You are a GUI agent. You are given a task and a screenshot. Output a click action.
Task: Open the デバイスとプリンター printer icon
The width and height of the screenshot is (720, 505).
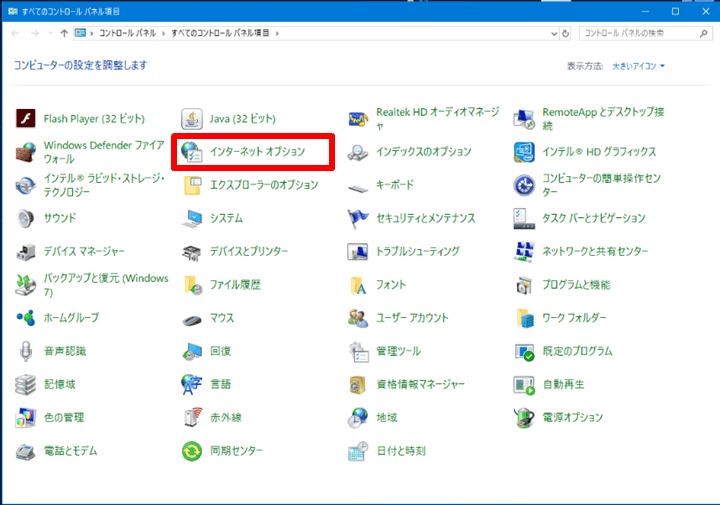[191, 252]
